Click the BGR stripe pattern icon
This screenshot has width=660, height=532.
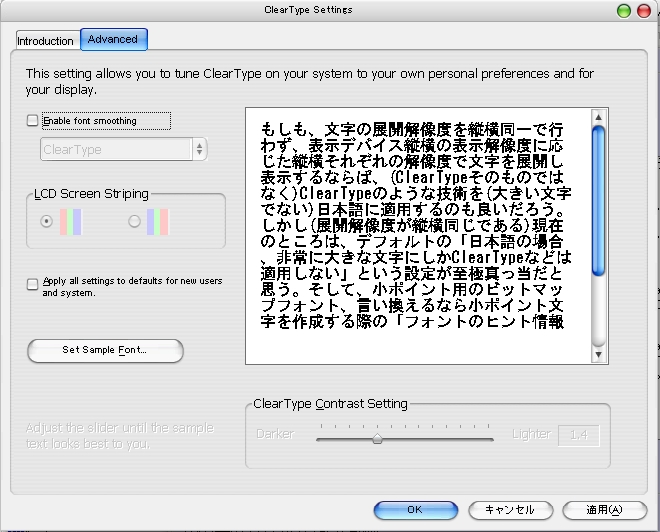pos(157,222)
